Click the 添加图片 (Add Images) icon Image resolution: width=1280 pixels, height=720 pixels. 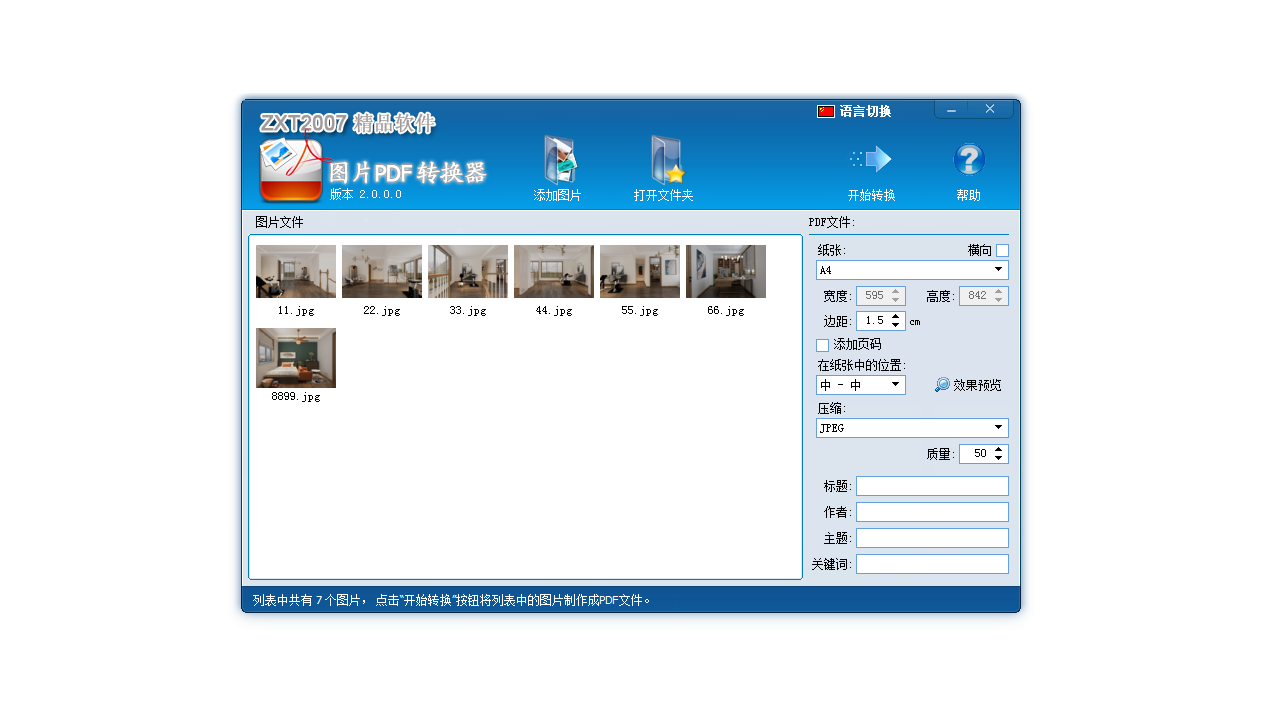557,160
